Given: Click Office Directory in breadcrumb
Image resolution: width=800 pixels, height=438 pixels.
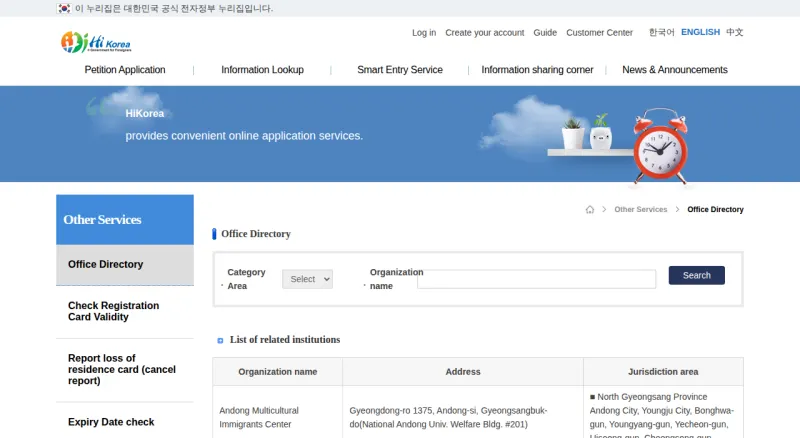Looking at the screenshot, I should click(715, 210).
